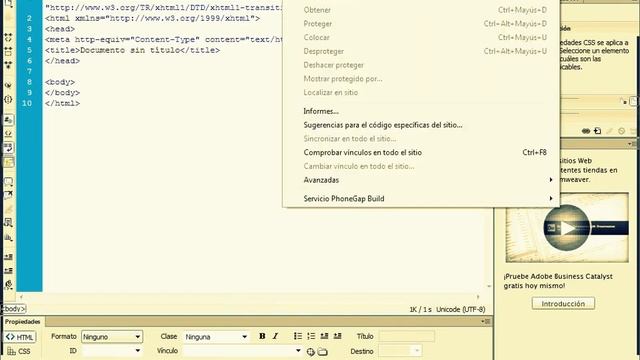Toggle the Word Wrap coding toolbar icon
Screen dimensions: 640x360
coord(8,147)
